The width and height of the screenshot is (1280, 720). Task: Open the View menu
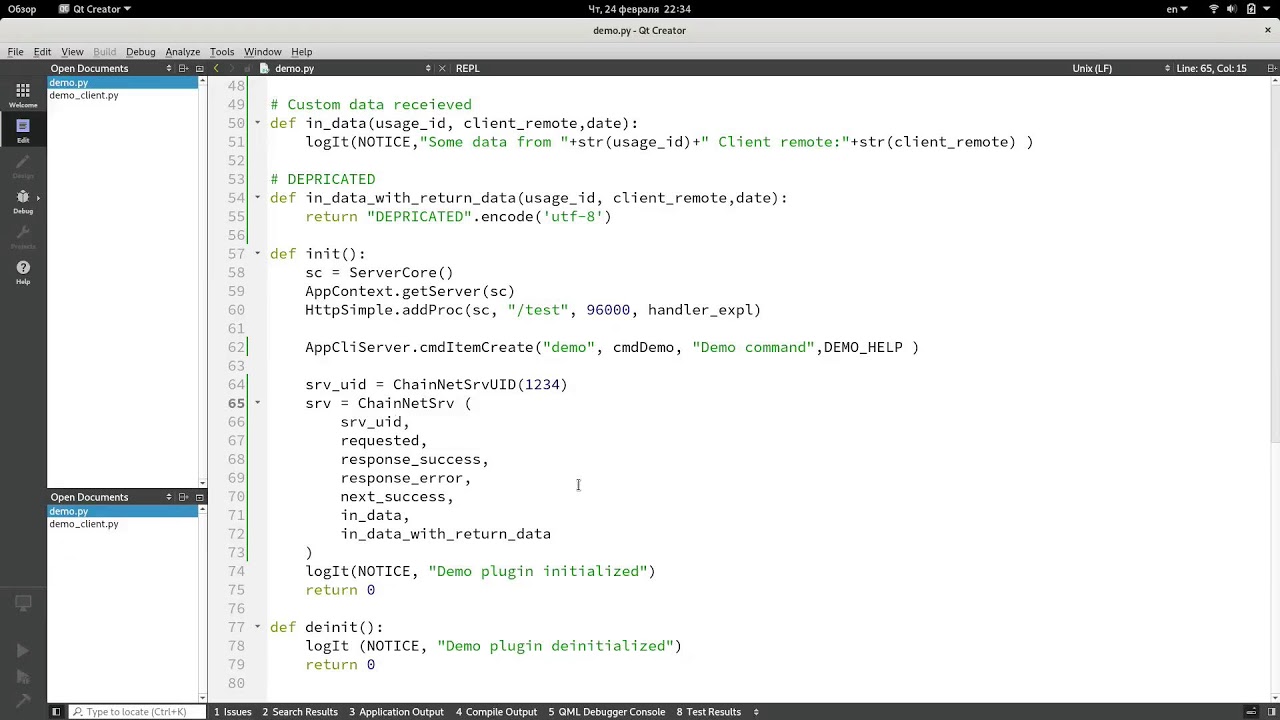pyautogui.click(x=72, y=52)
